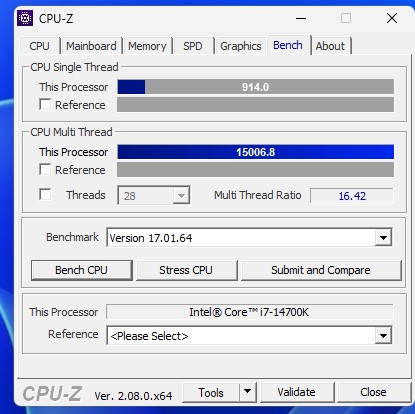
Task: Start the Bench CPU button
Action: coord(81,270)
